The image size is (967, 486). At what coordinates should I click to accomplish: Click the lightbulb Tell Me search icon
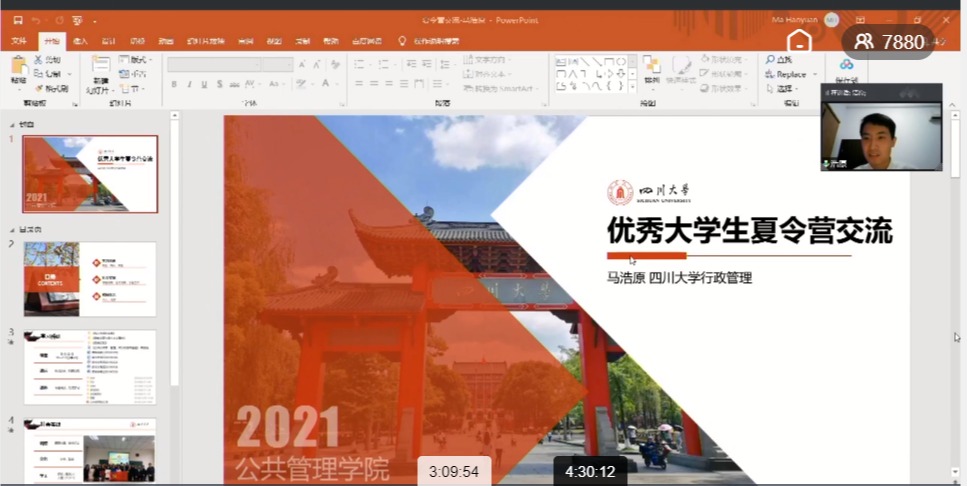[x=403, y=41]
